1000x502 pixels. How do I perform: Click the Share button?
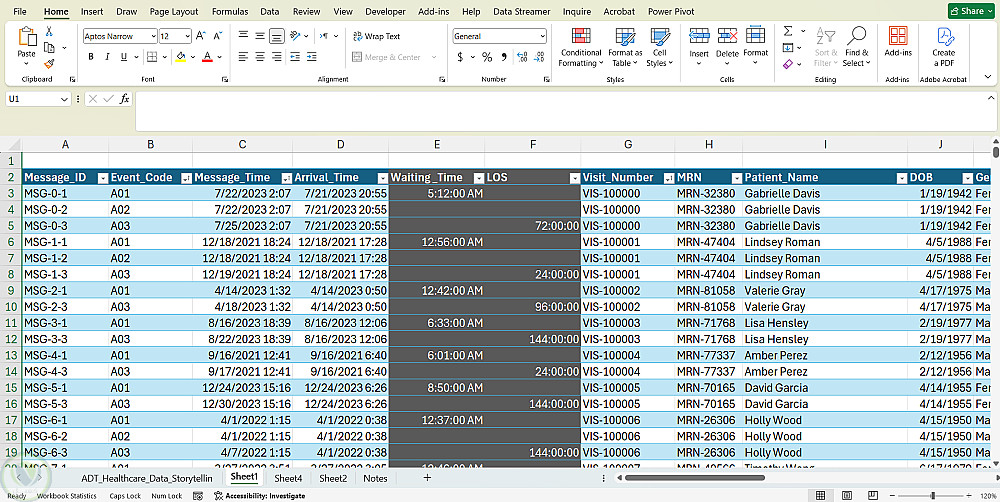point(971,11)
